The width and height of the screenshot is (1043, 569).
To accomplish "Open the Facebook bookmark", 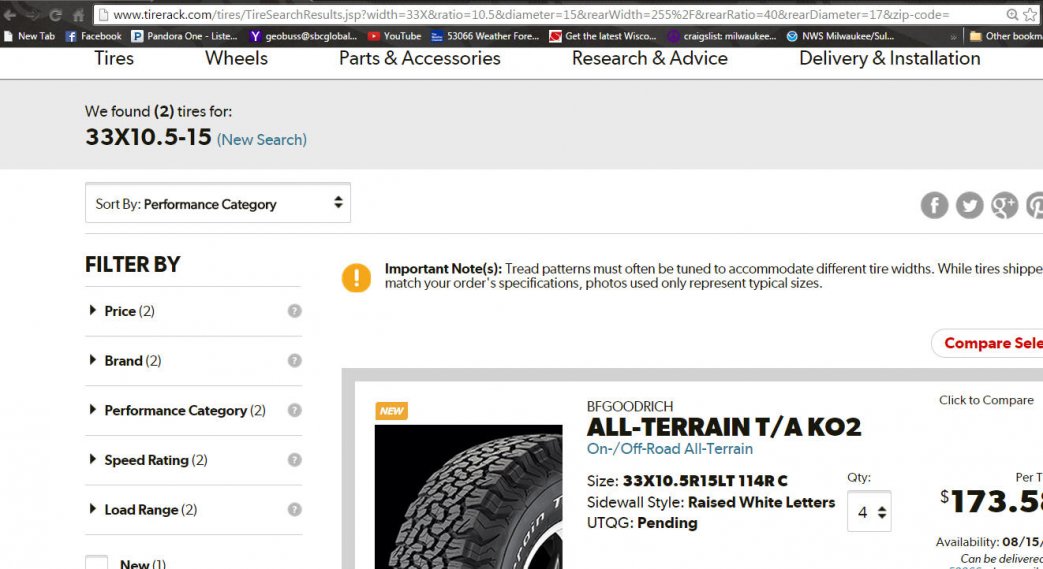I will click(x=93, y=36).
